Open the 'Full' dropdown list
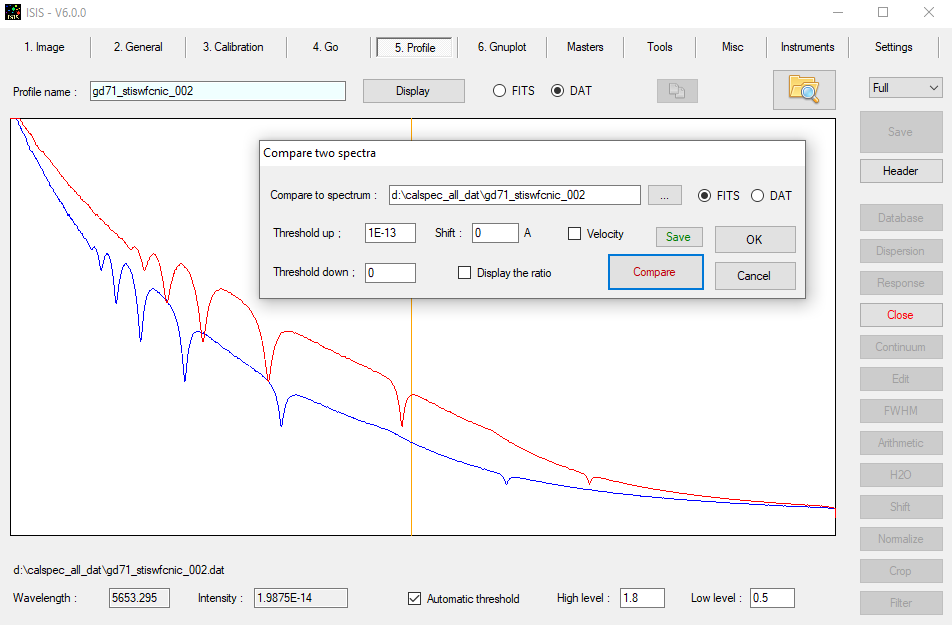Viewport: 952px width, 625px height. 905,88
